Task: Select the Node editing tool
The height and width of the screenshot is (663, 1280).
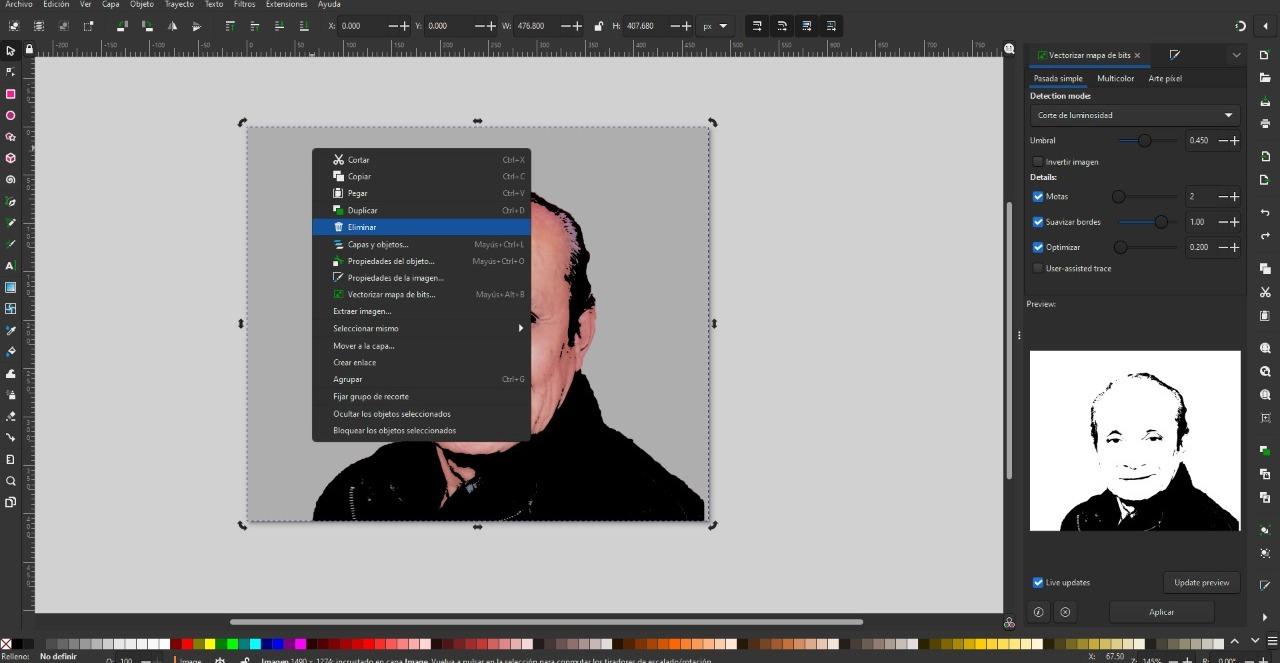Action: [x=10, y=72]
